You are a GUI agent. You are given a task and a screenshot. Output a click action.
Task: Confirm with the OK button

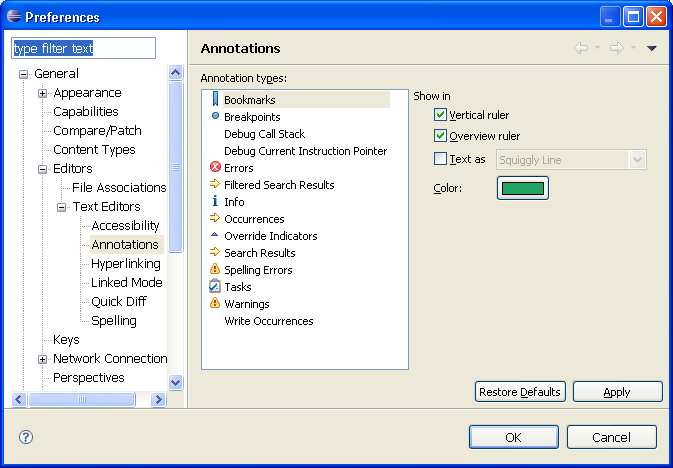pyautogui.click(x=514, y=437)
